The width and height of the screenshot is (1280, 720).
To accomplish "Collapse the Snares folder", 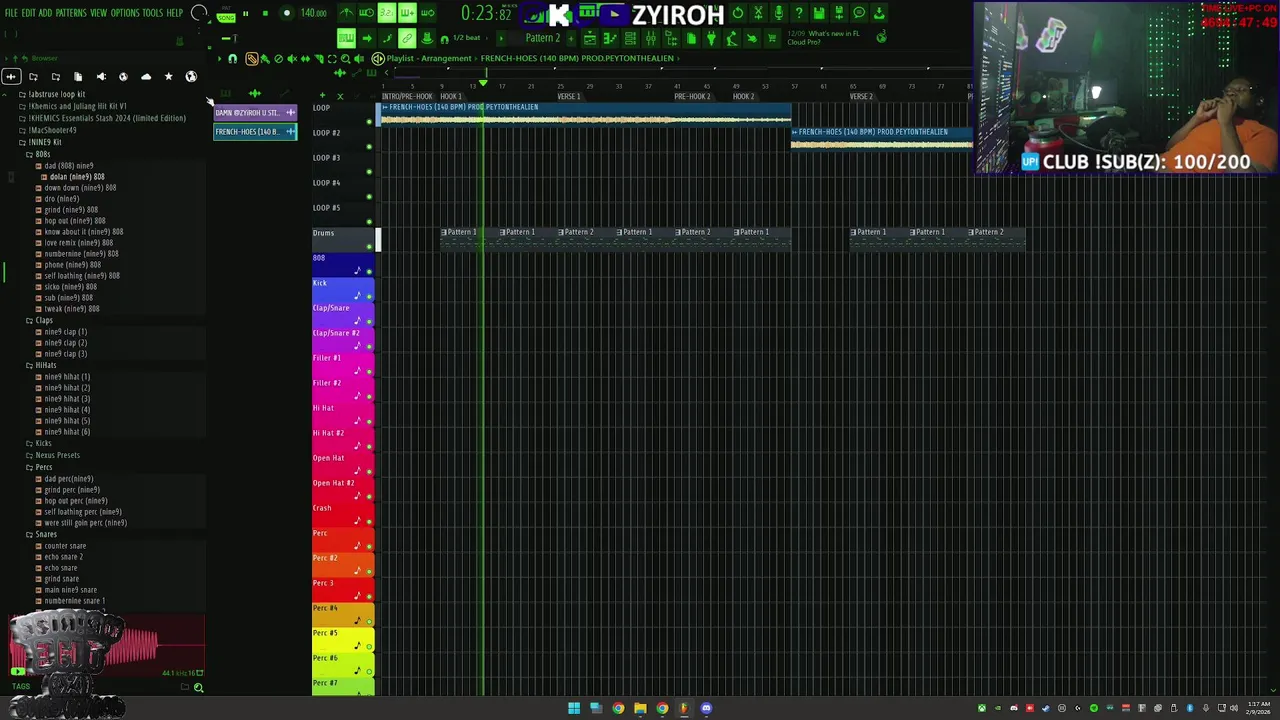I will [x=42, y=534].
